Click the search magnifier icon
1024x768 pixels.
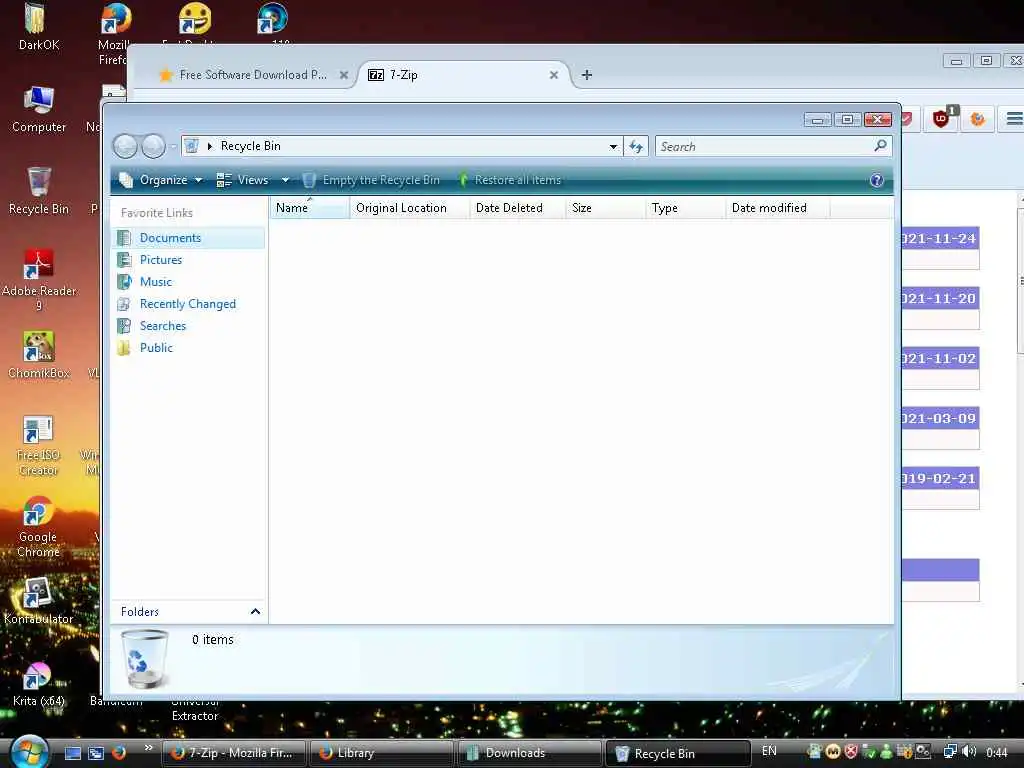(880, 146)
